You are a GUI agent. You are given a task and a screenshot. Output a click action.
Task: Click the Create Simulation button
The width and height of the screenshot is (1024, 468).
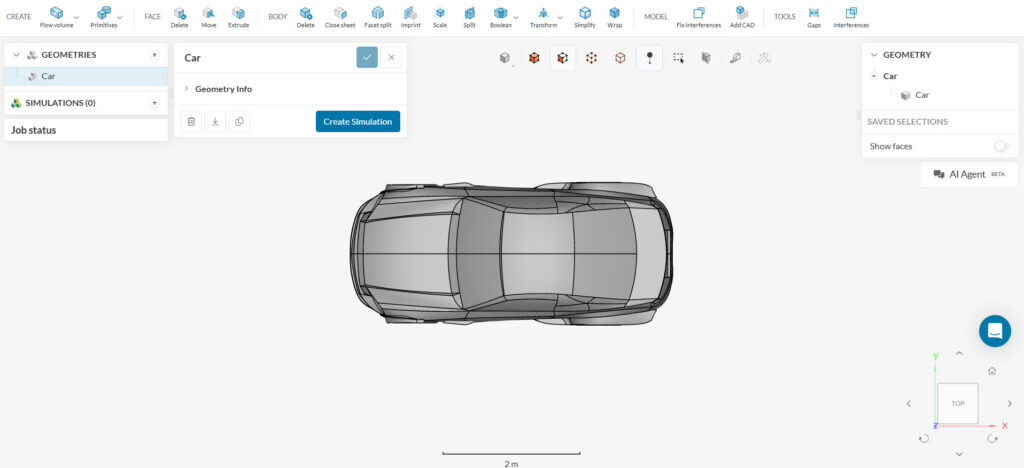[358, 121]
